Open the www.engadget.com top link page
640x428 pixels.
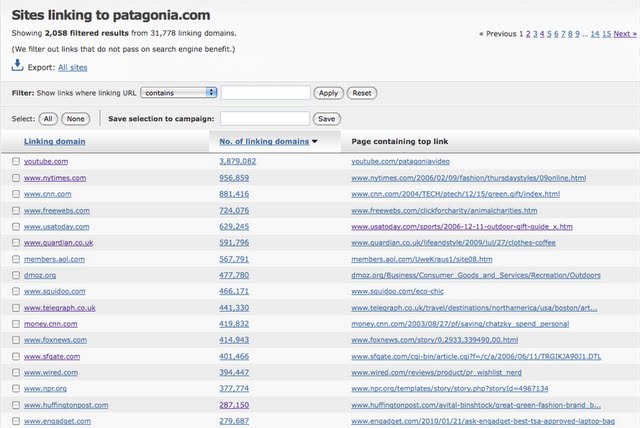pyautogui.click(x=483, y=421)
